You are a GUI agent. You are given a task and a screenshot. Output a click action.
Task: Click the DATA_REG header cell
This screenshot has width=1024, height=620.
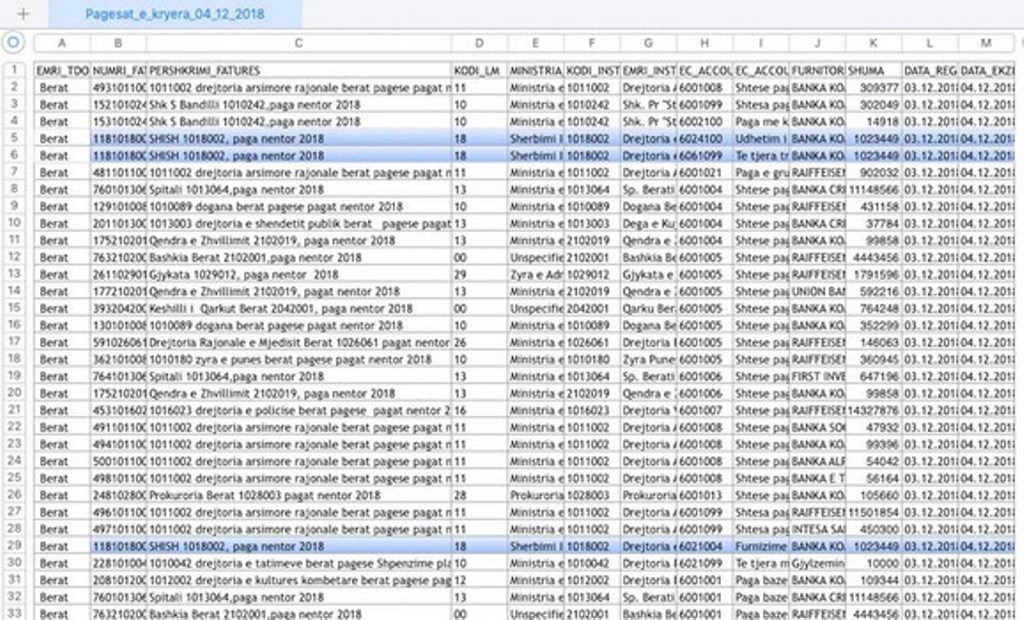coord(930,71)
